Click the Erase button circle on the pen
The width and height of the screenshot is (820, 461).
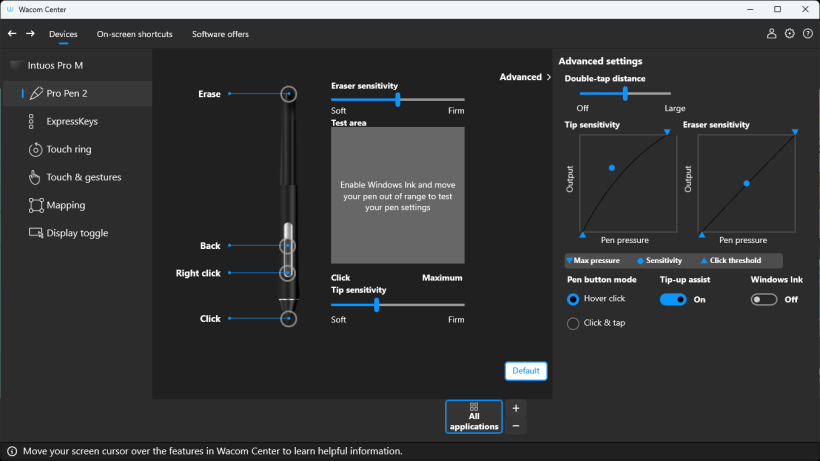click(289, 93)
